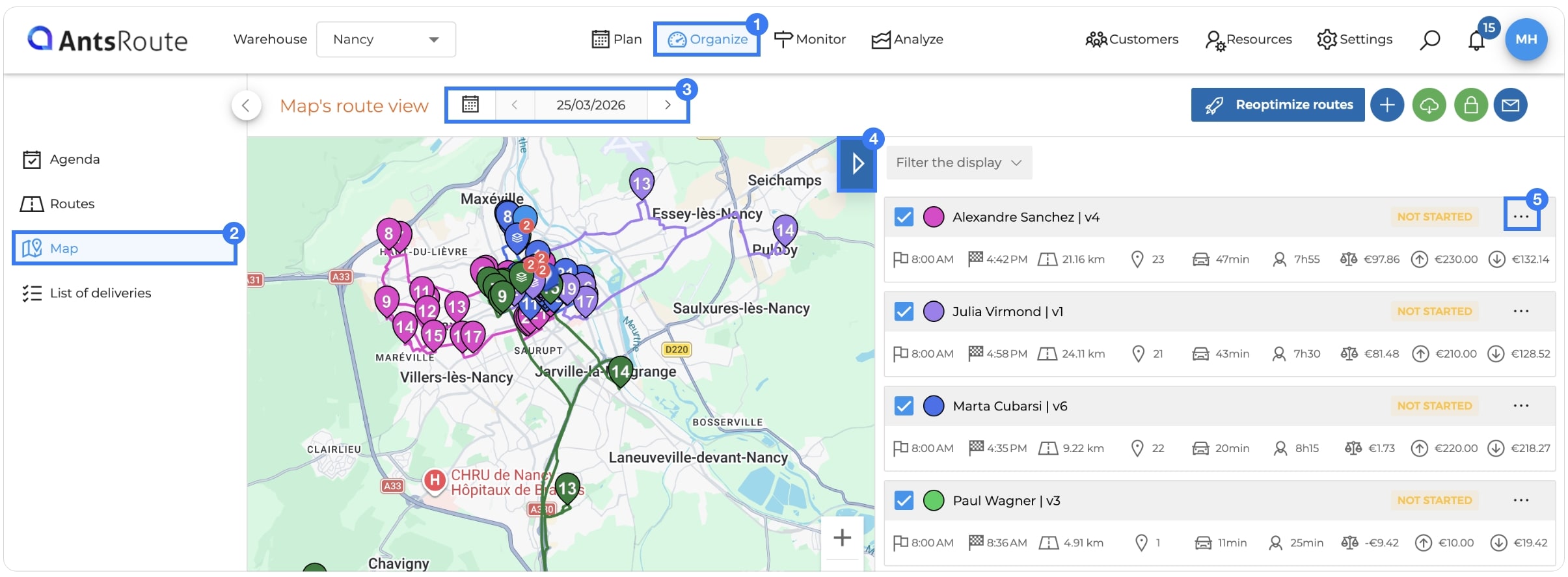Click Marta Cubarsi blue color swatch
This screenshot has height=577, width=1568.
[x=934, y=406]
